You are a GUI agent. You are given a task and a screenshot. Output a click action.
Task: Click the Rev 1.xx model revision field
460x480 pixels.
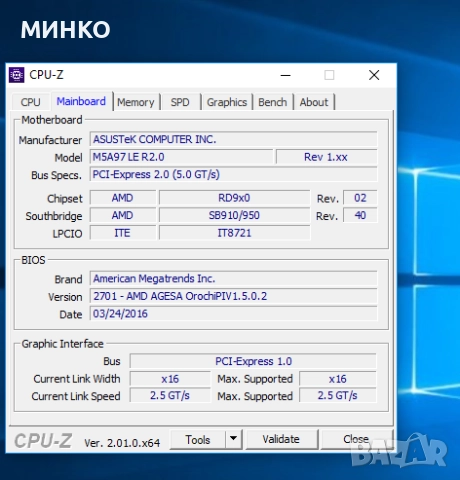coord(327,157)
